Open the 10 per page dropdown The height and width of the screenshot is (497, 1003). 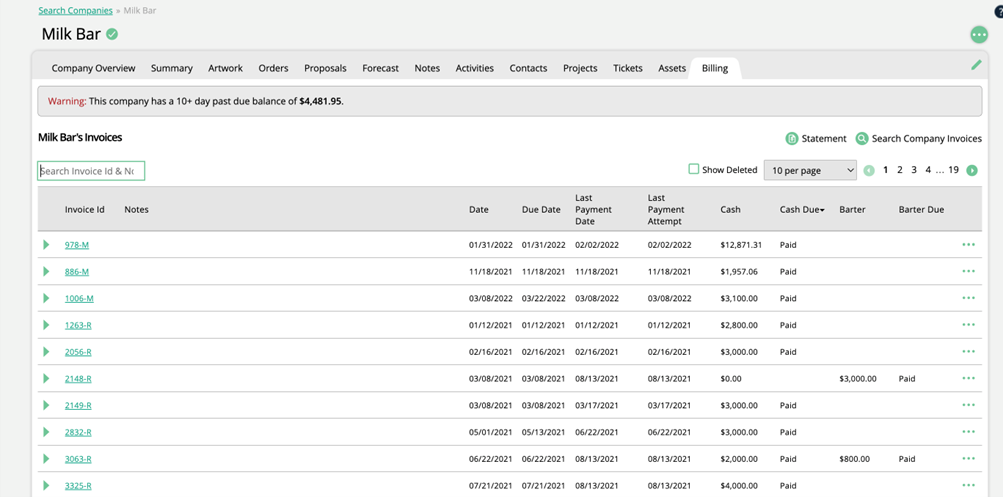pos(810,170)
